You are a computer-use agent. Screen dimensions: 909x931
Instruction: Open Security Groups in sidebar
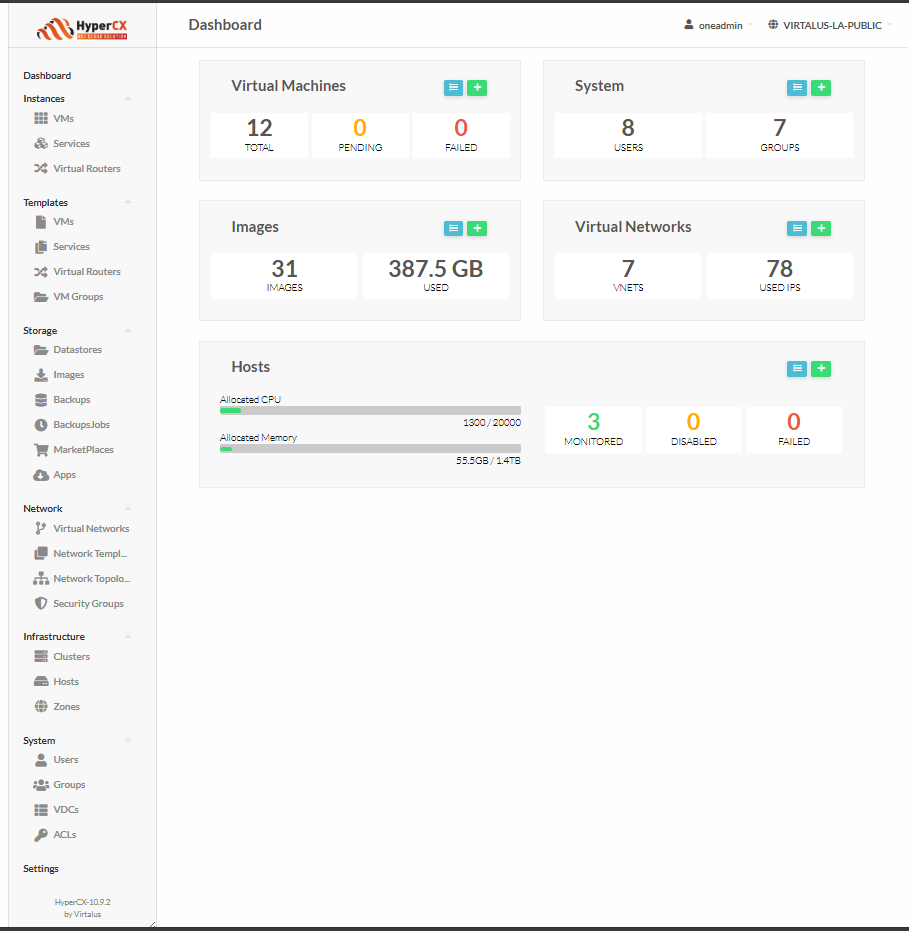(88, 604)
